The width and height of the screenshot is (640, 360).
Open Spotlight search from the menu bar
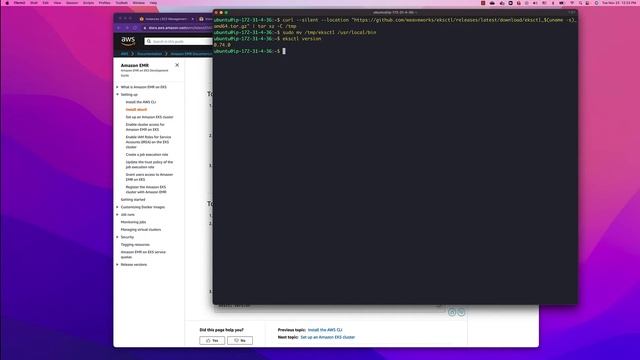(580, 3)
